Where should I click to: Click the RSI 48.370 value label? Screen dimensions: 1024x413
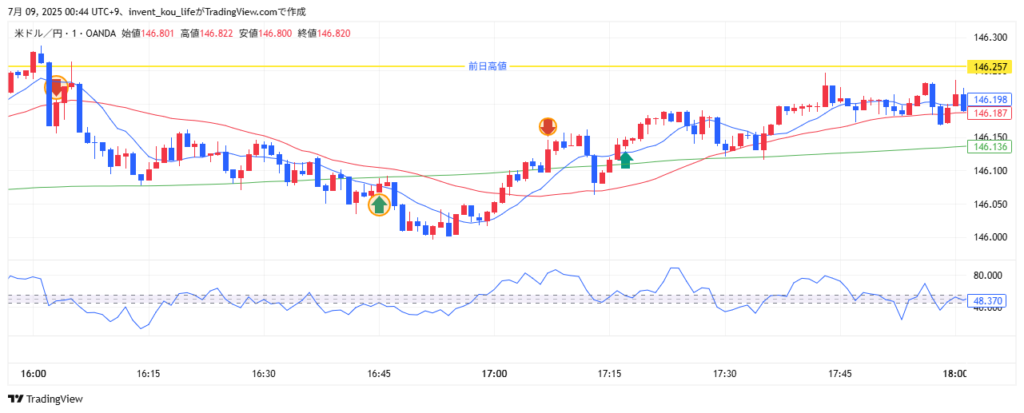pyautogui.click(x=988, y=301)
